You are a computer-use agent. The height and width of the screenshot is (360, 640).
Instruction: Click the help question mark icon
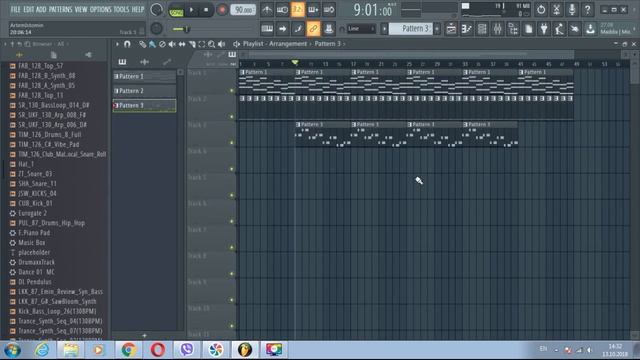(x=588, y=9)
